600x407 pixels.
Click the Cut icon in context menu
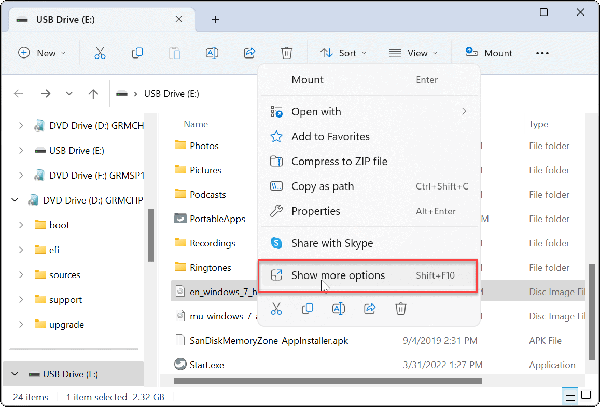click(x=280, y=310)
